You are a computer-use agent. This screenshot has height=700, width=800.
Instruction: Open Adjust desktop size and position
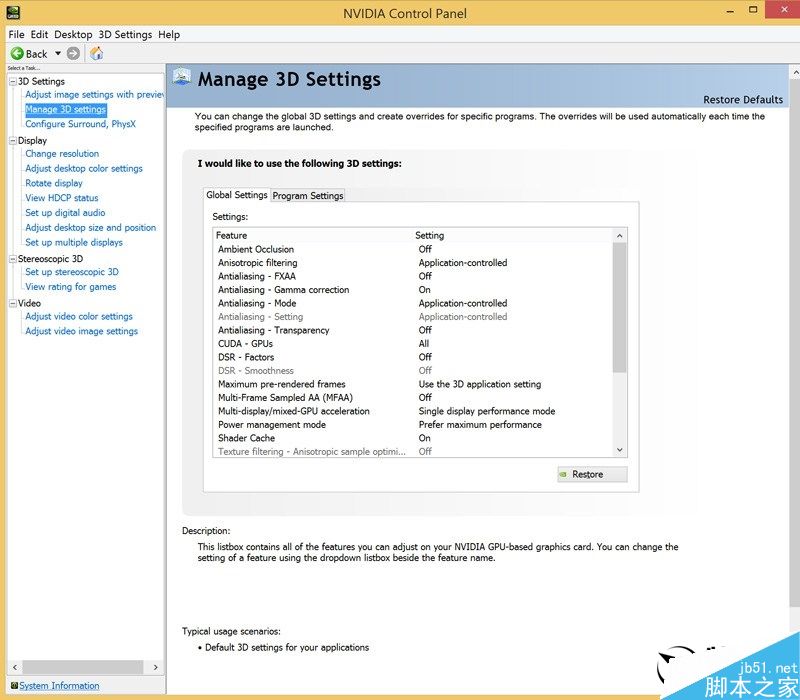pos(91,228)
